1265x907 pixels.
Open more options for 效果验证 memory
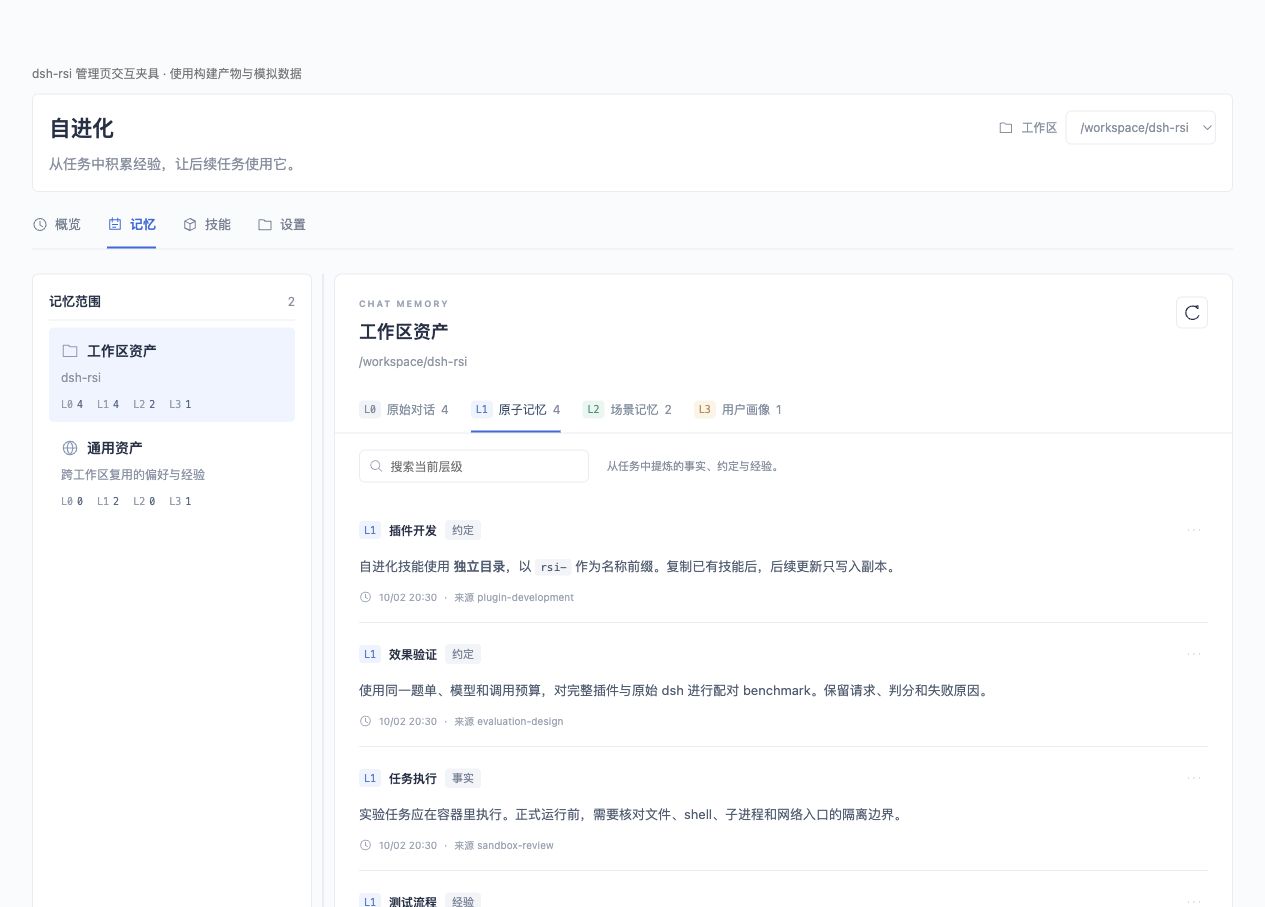click(1194, 654)
